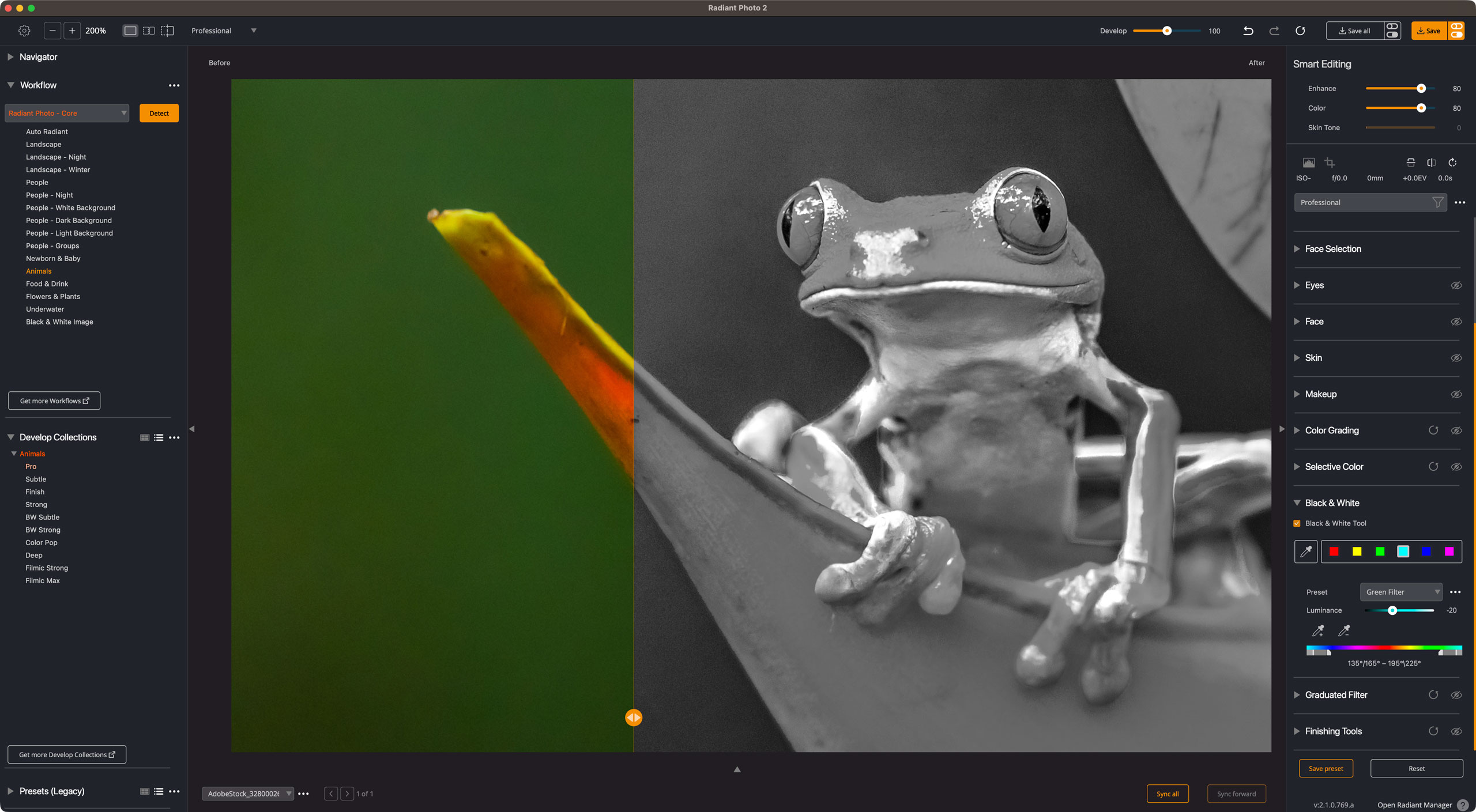Uncheck the Black & White Tool checkbox
Screen dimensions: 1476x812
tap(1297, 523)
